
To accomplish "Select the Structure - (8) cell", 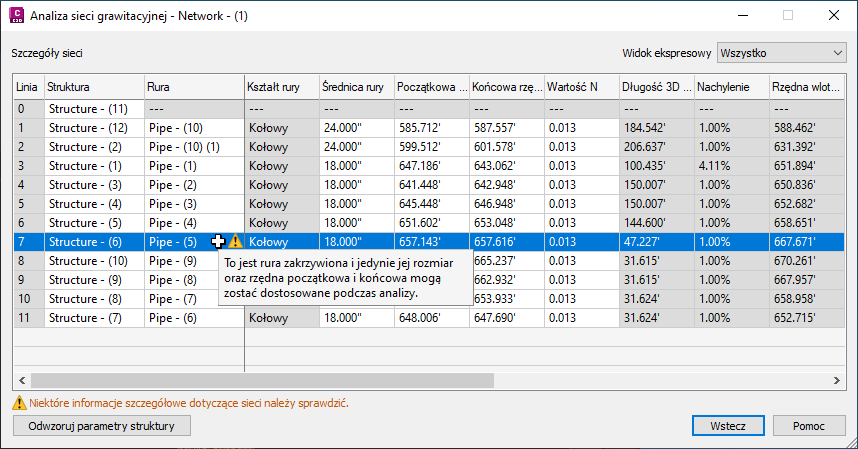I will 94,299.
